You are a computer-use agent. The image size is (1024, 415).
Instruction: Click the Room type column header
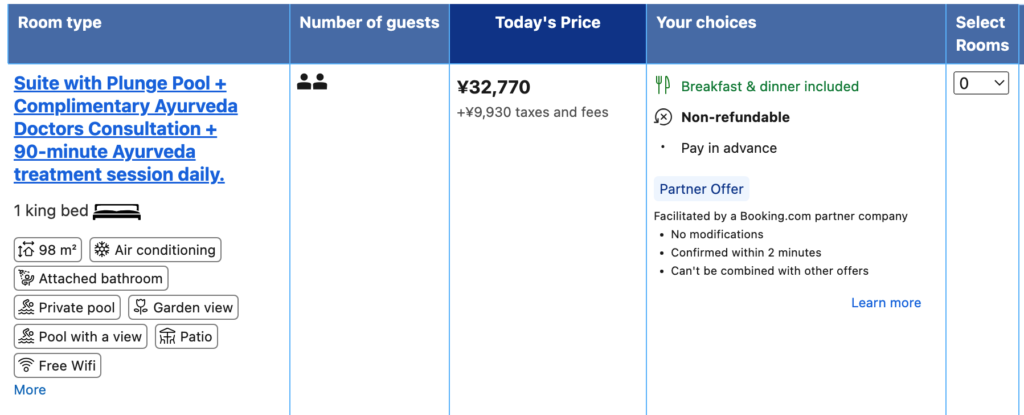click(60, 23)
